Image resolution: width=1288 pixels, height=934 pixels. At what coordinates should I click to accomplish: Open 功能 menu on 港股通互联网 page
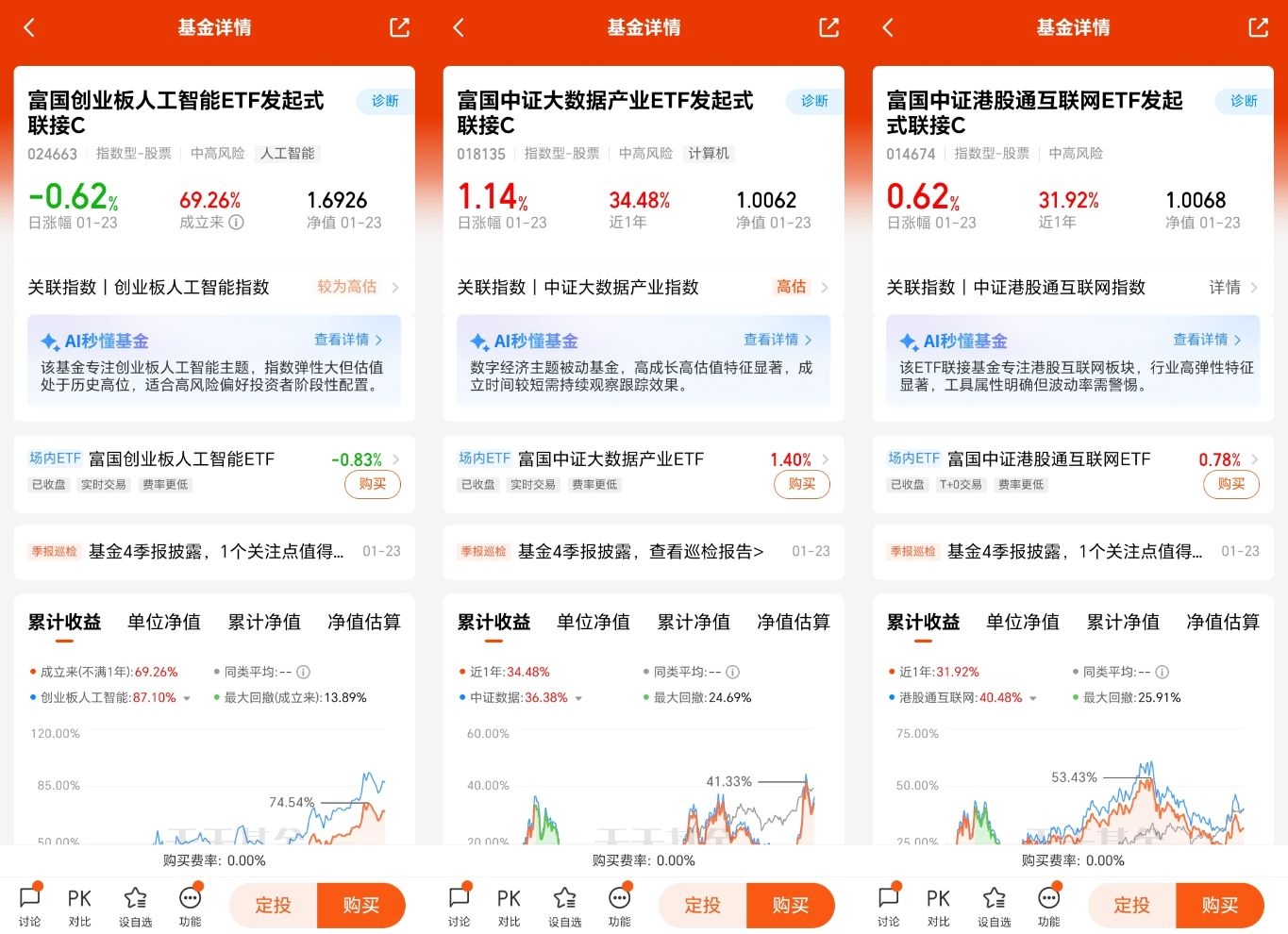(x=1049, y=906)
